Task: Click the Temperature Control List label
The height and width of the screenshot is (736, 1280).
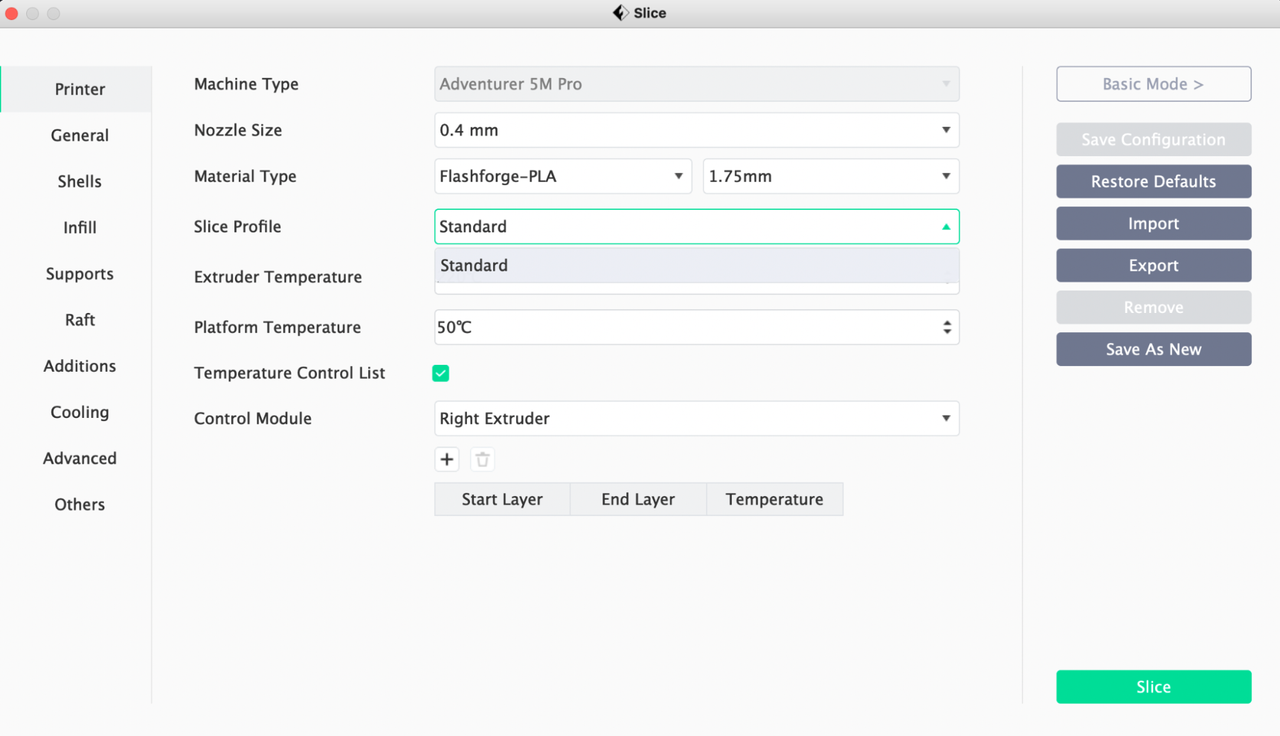Action: click(289, 373)
